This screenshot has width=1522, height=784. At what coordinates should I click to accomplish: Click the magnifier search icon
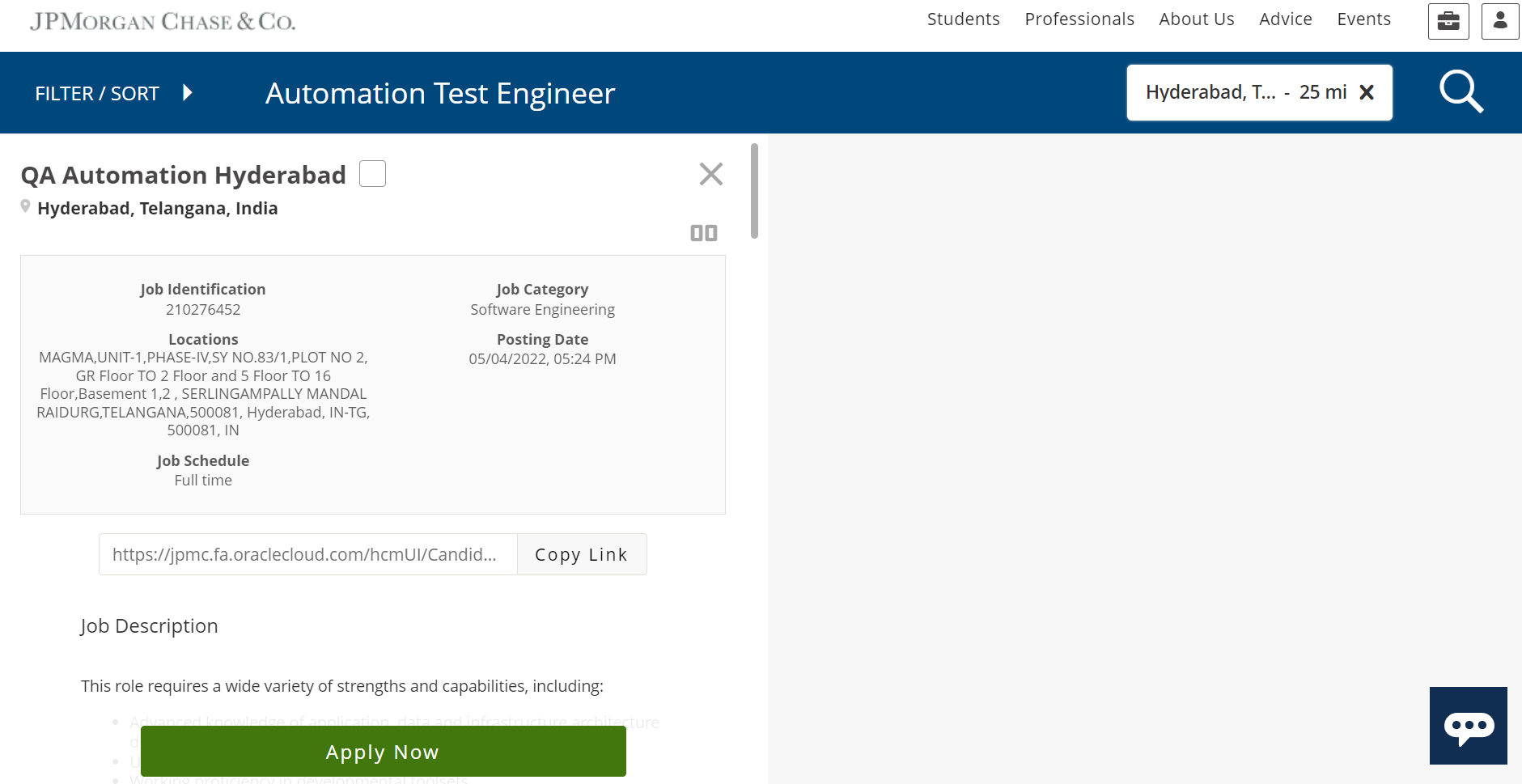coord(1461,92)
